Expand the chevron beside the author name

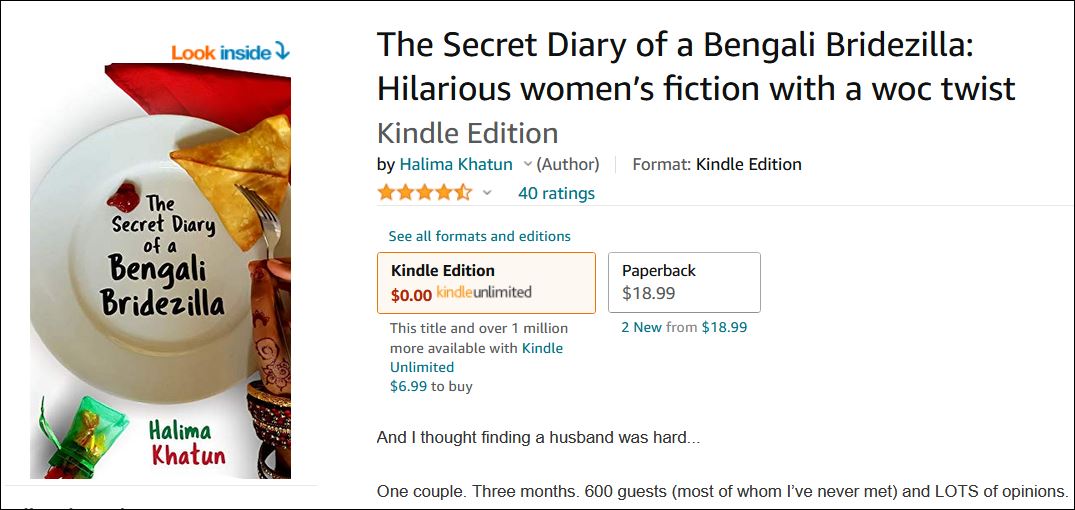(x=528, y=164)
